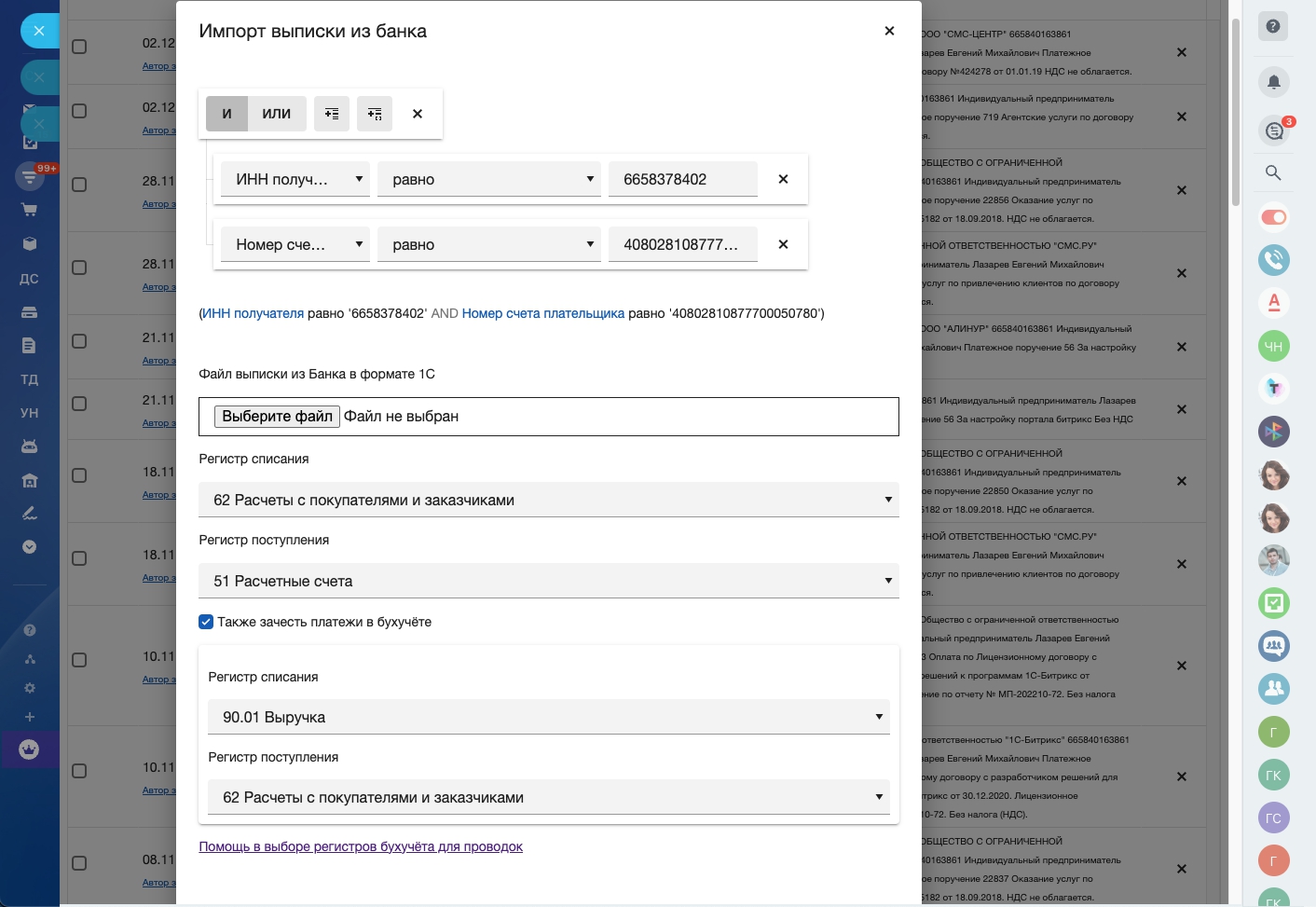Screen dimensions: 1316x907
Task: Open the chat messages icon with badge
Action: 1274,131
